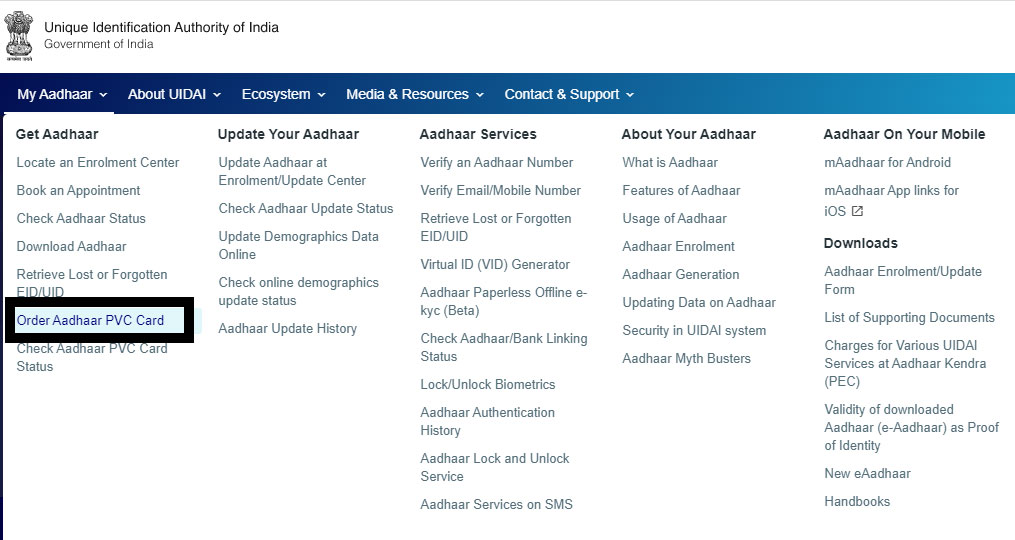The height and width of the screenshot is (540, 1015).
Task: Open Usage of Aadhaar link
Action: [x=675, y=218]
